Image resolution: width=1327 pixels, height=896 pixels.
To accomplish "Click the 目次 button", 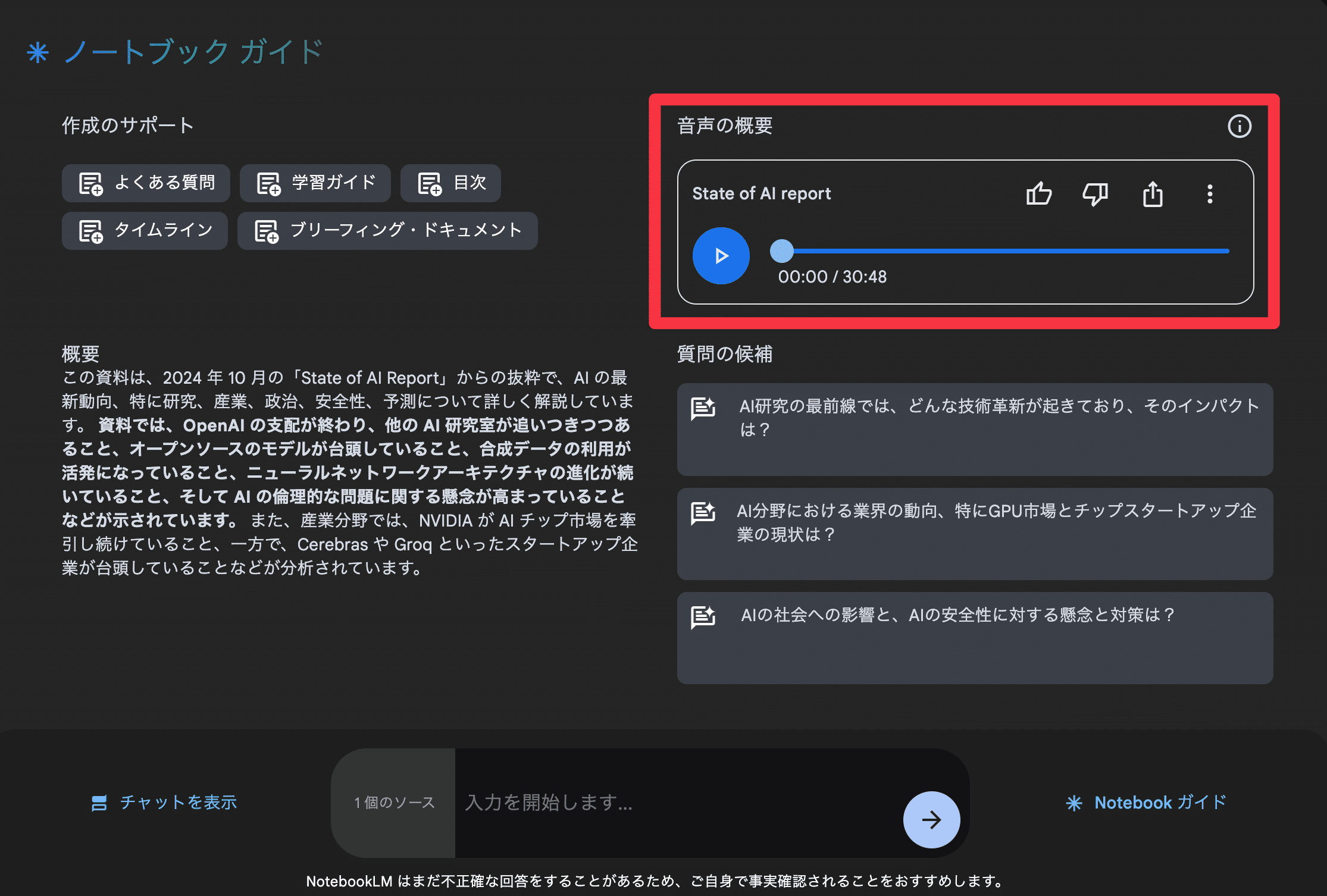I will point(451,183).
